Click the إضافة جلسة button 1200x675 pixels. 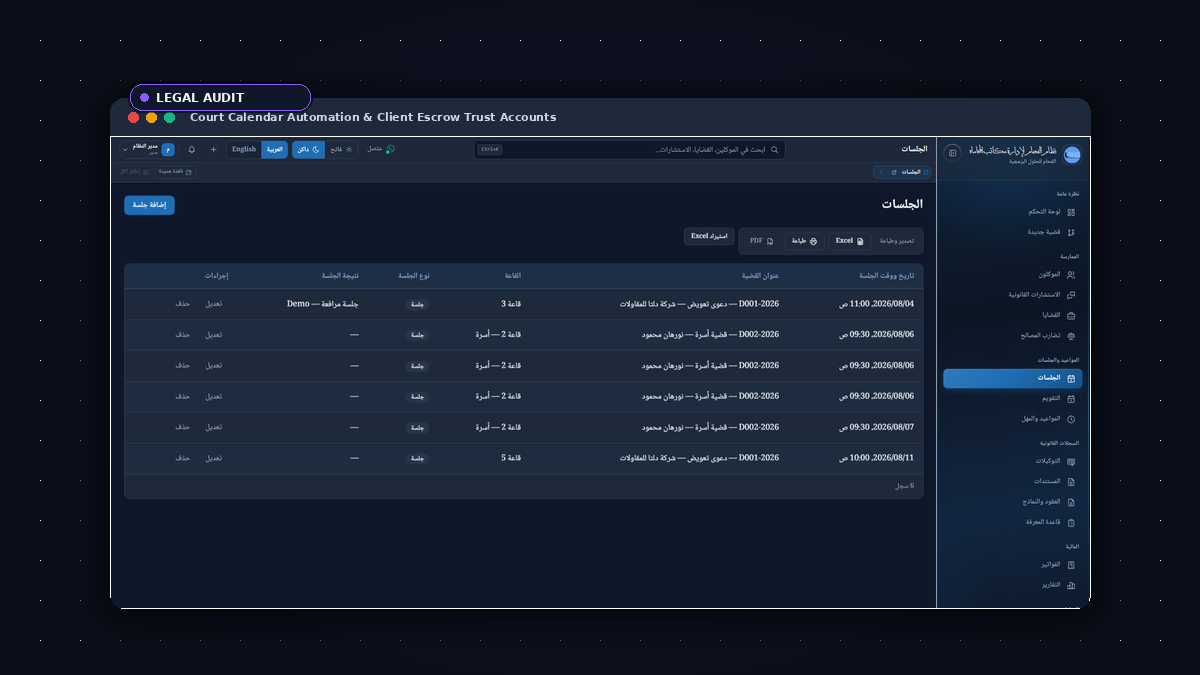point(149,205)
